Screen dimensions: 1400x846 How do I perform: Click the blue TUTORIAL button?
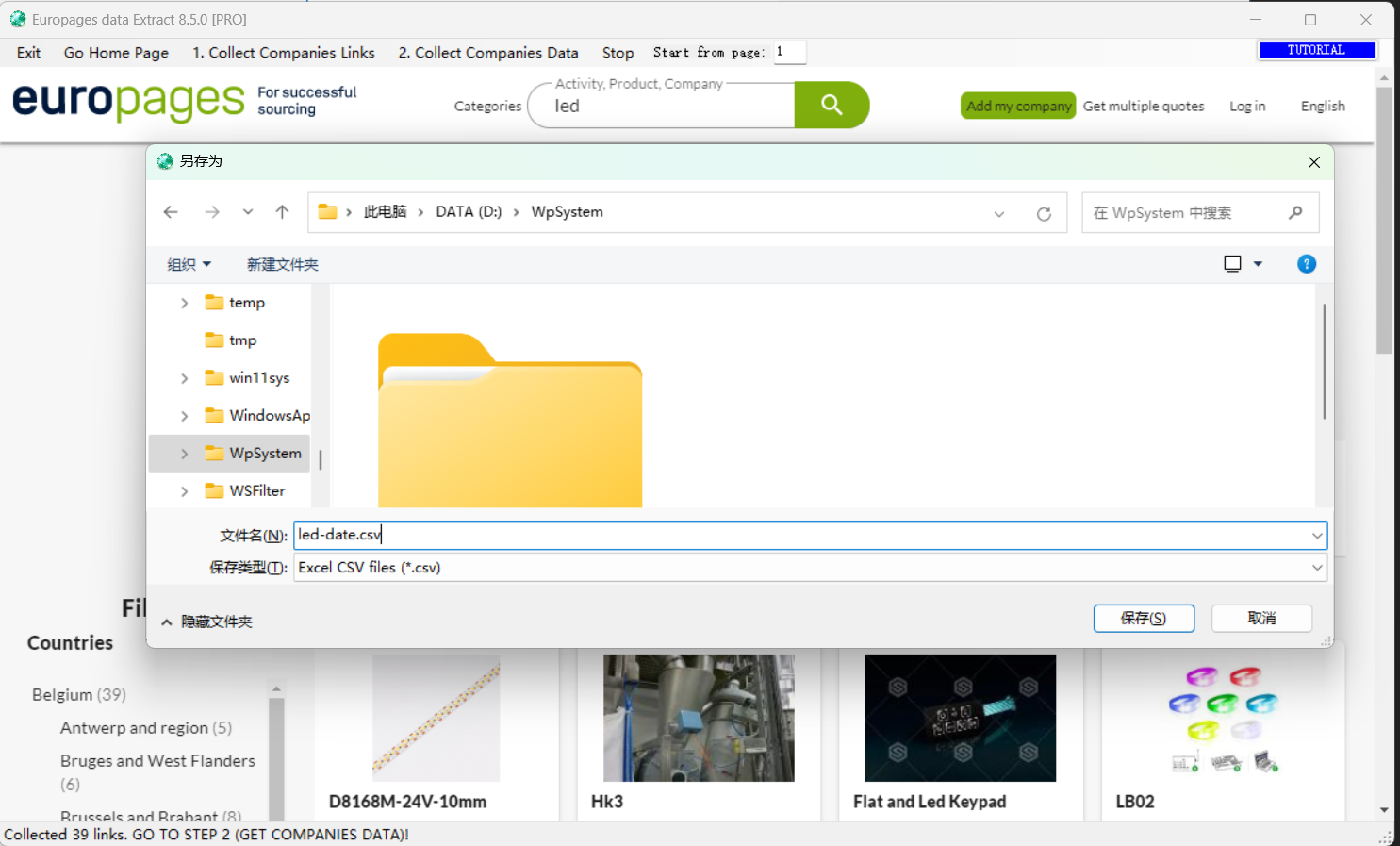[x=1316, y=50]
